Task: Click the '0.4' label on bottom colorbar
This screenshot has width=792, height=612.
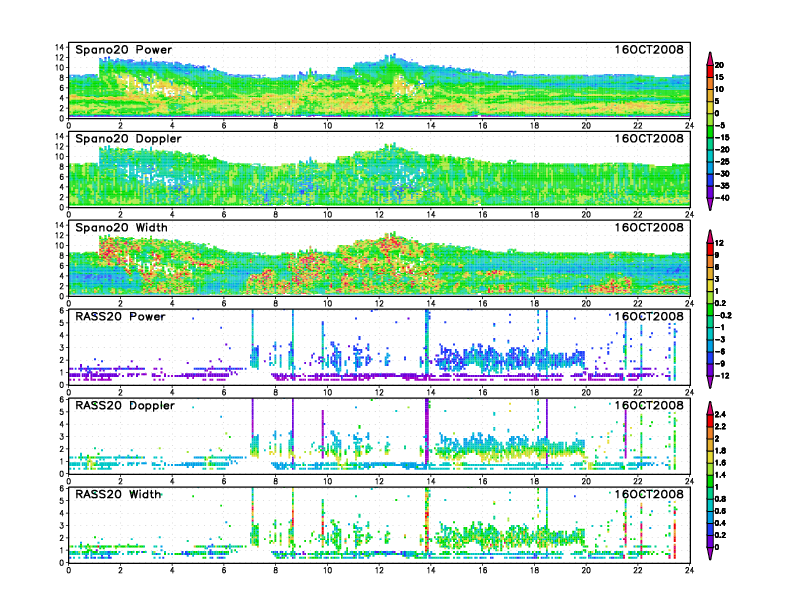Action: click(x=720, y=523)
